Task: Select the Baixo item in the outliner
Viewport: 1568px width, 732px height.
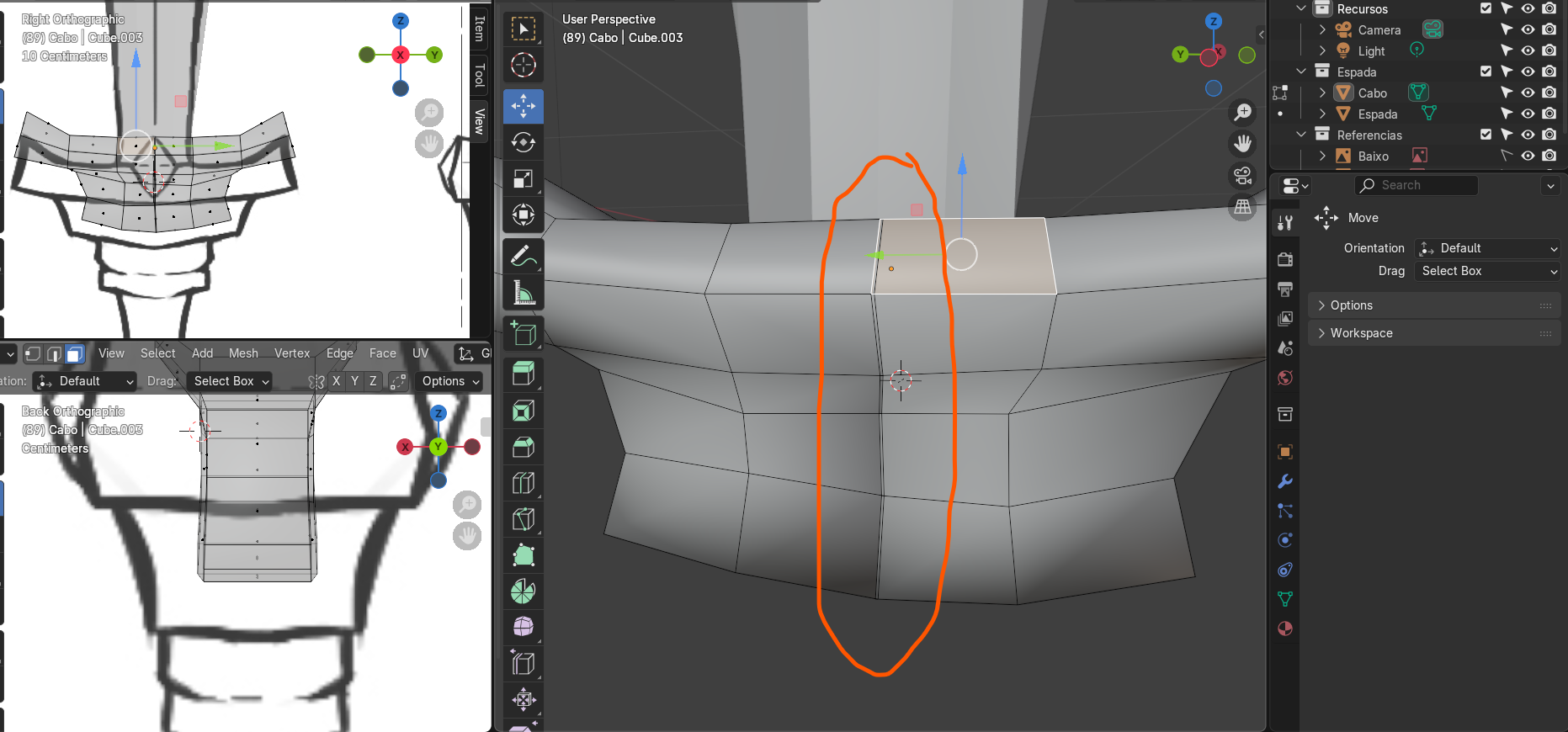Action: tap(1373, 156)
